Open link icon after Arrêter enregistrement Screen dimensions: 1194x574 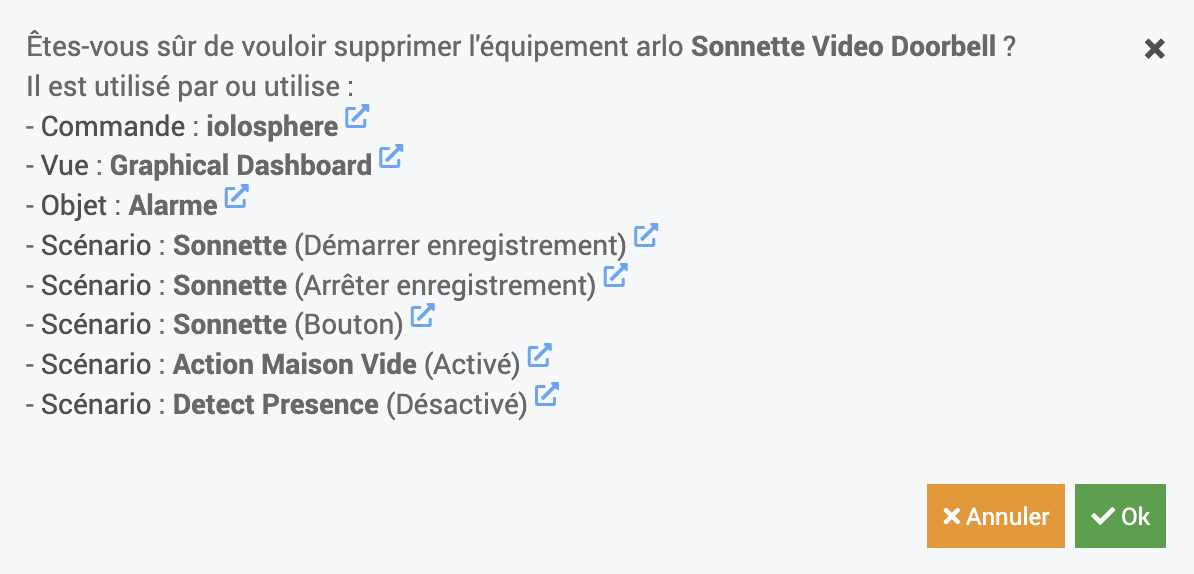[615, 275]
